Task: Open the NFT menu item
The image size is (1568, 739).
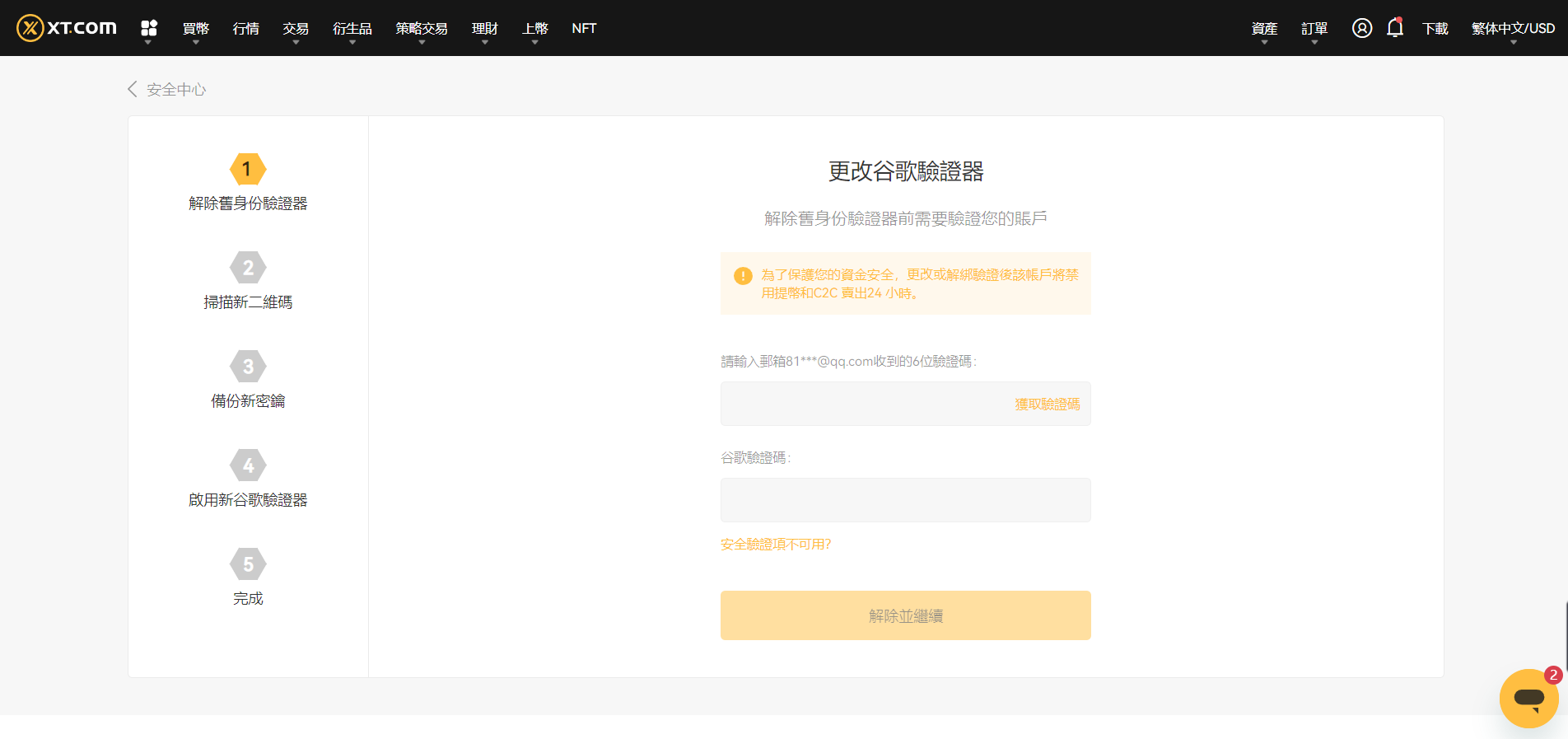Action: pyautogui.click(x=584, y=28)
